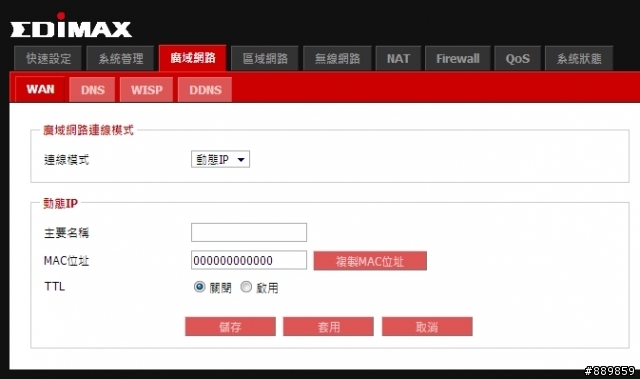Open the 快速設定 tab
The height and width of the screenshot is (379, 640).
48,59
